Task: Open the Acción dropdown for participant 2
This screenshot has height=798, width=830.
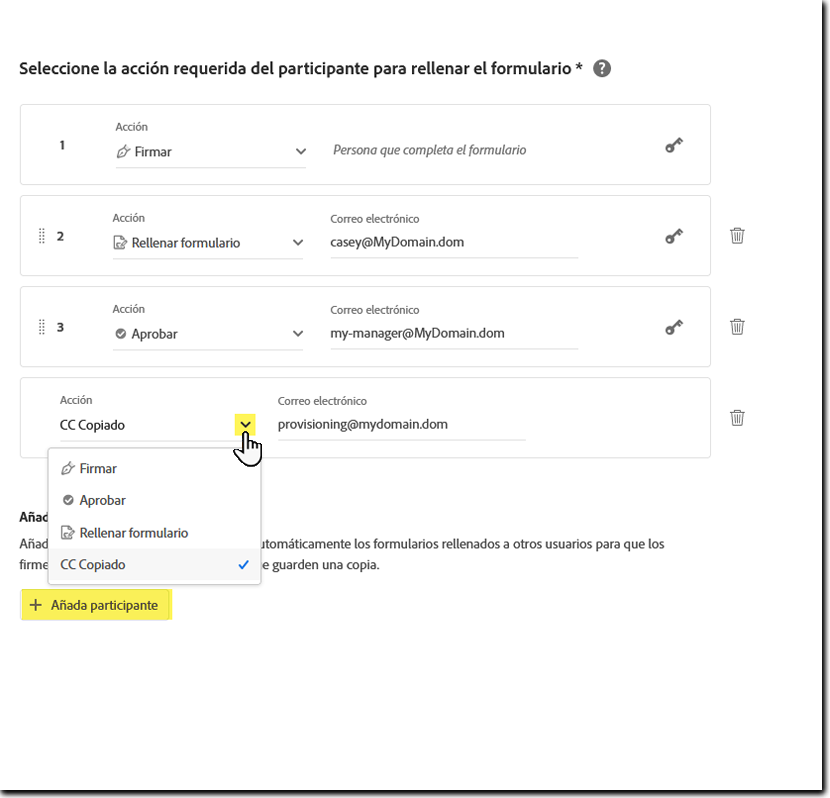Action: tap(299, 240)
